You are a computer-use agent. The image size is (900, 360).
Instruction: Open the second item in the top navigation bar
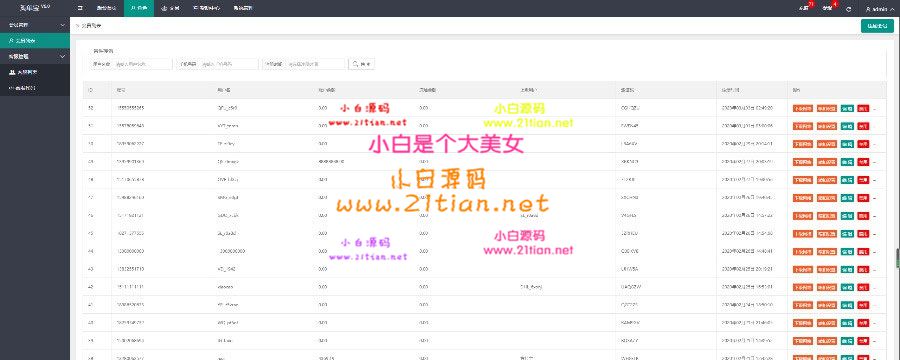click(106, 9)
